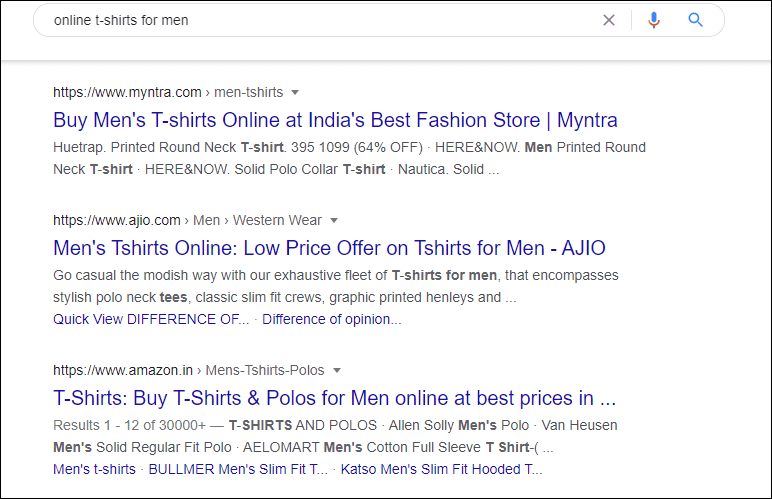Click the Myntra snippet starting 'Huetrap. Printed Round Neck'

[x=350, y=158]
